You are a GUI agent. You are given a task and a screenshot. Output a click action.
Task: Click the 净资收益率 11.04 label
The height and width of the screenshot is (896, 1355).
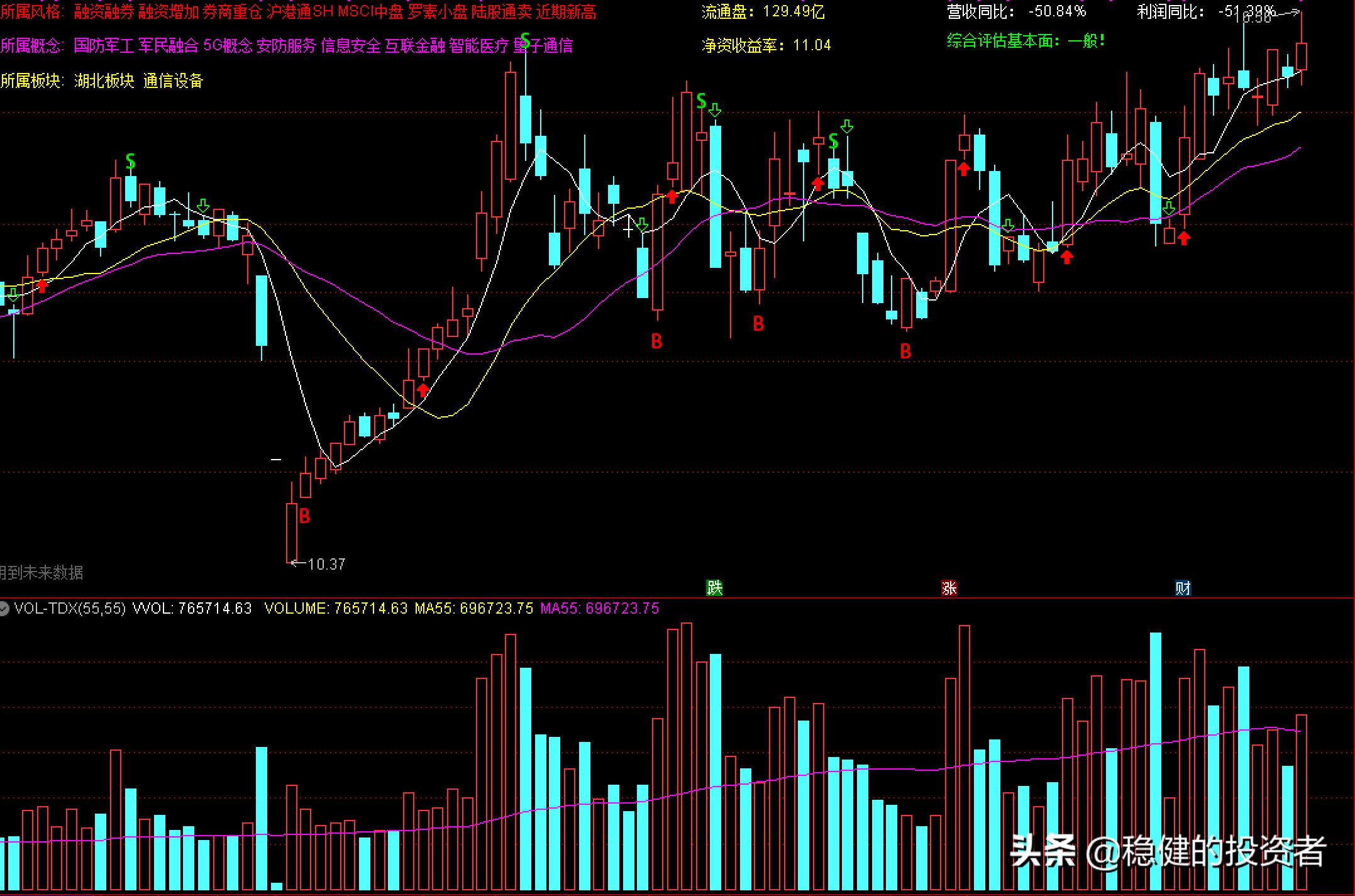(x=766, y=45)
